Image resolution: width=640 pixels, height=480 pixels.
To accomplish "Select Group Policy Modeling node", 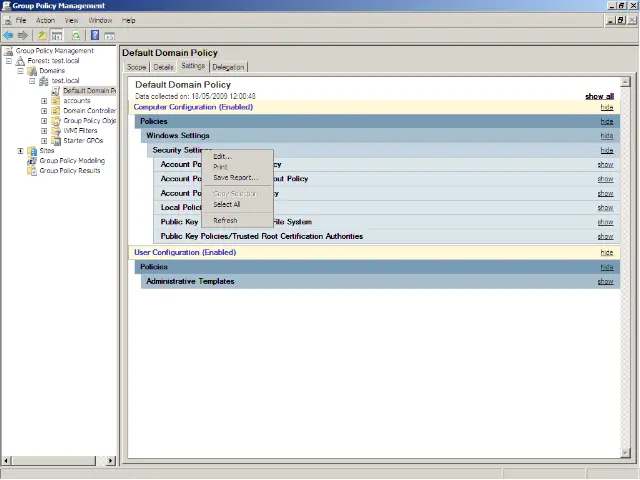I will [71, 160].
